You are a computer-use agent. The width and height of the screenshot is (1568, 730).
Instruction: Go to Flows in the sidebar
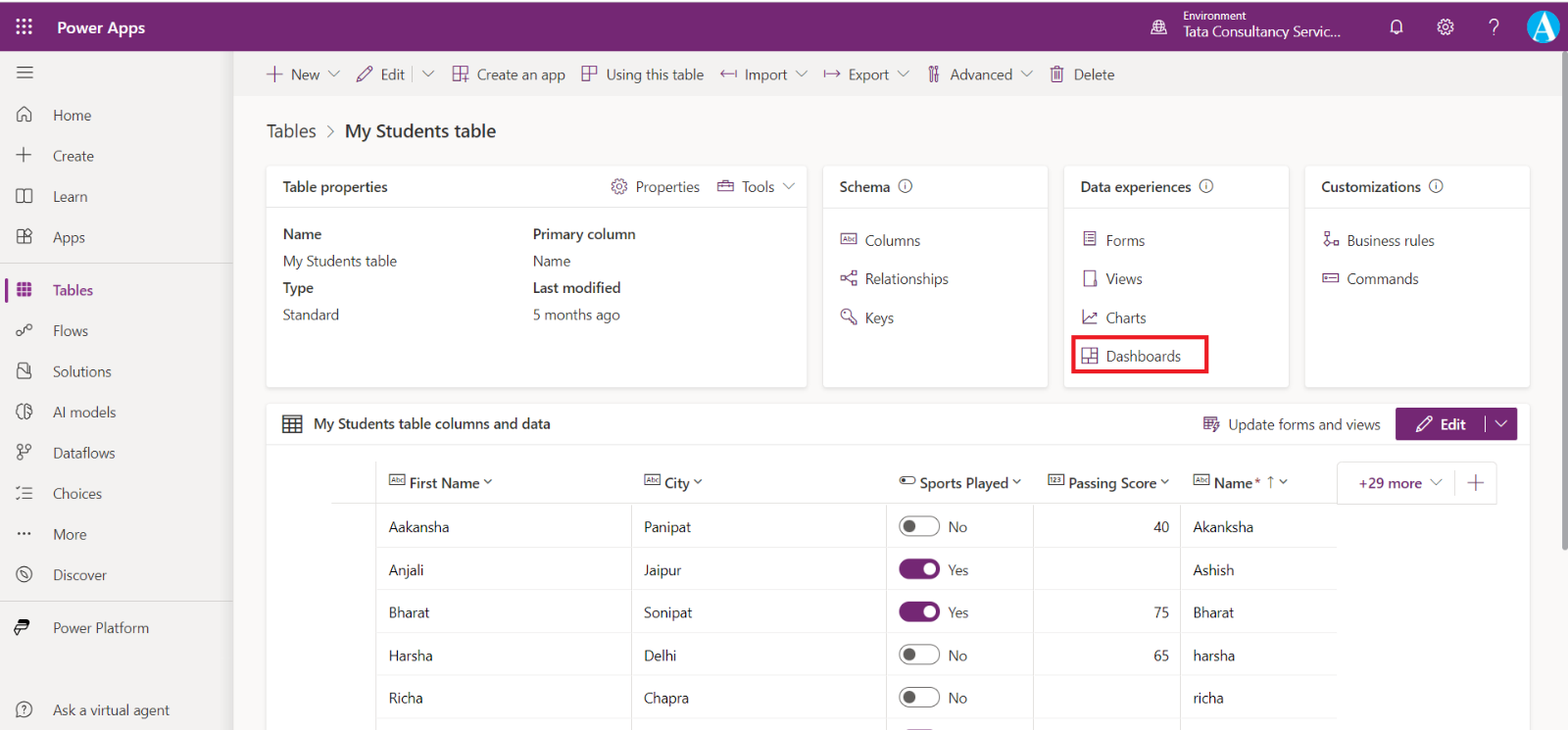[x=71, y=331]
